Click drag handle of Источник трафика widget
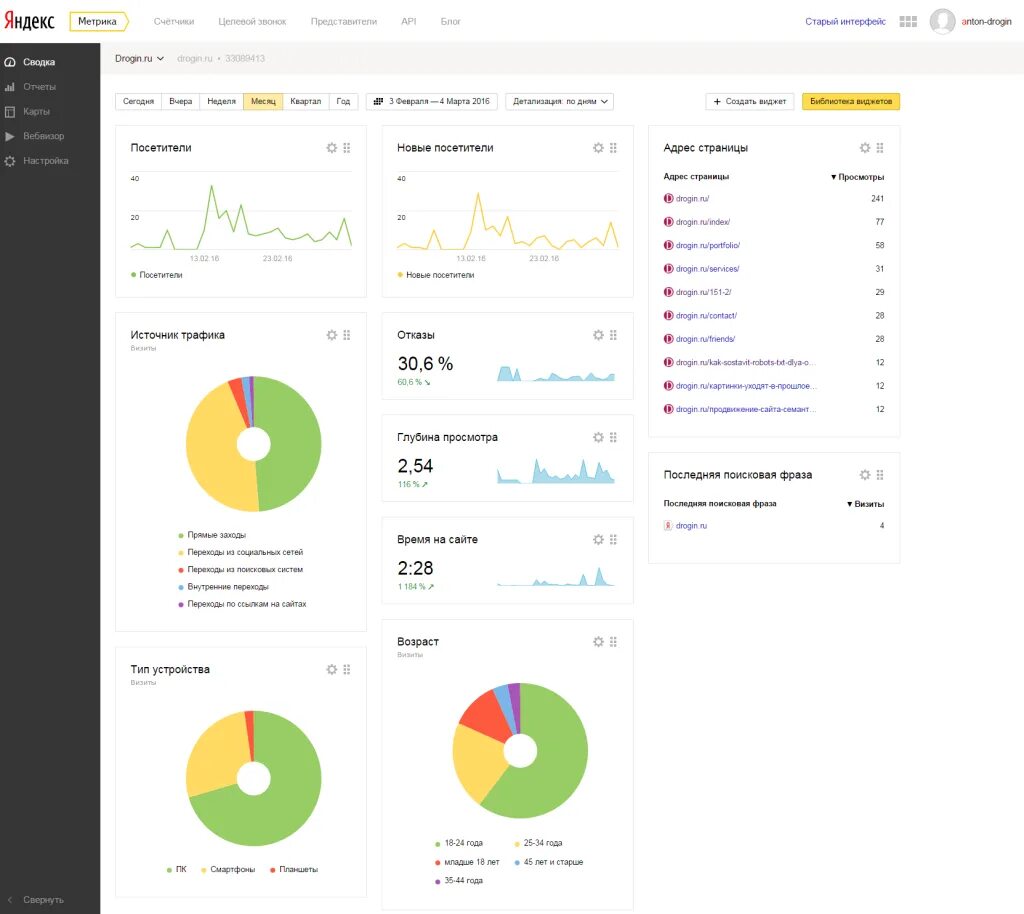Viewport: 1024px width, 914px height. (x=347, y=335)
